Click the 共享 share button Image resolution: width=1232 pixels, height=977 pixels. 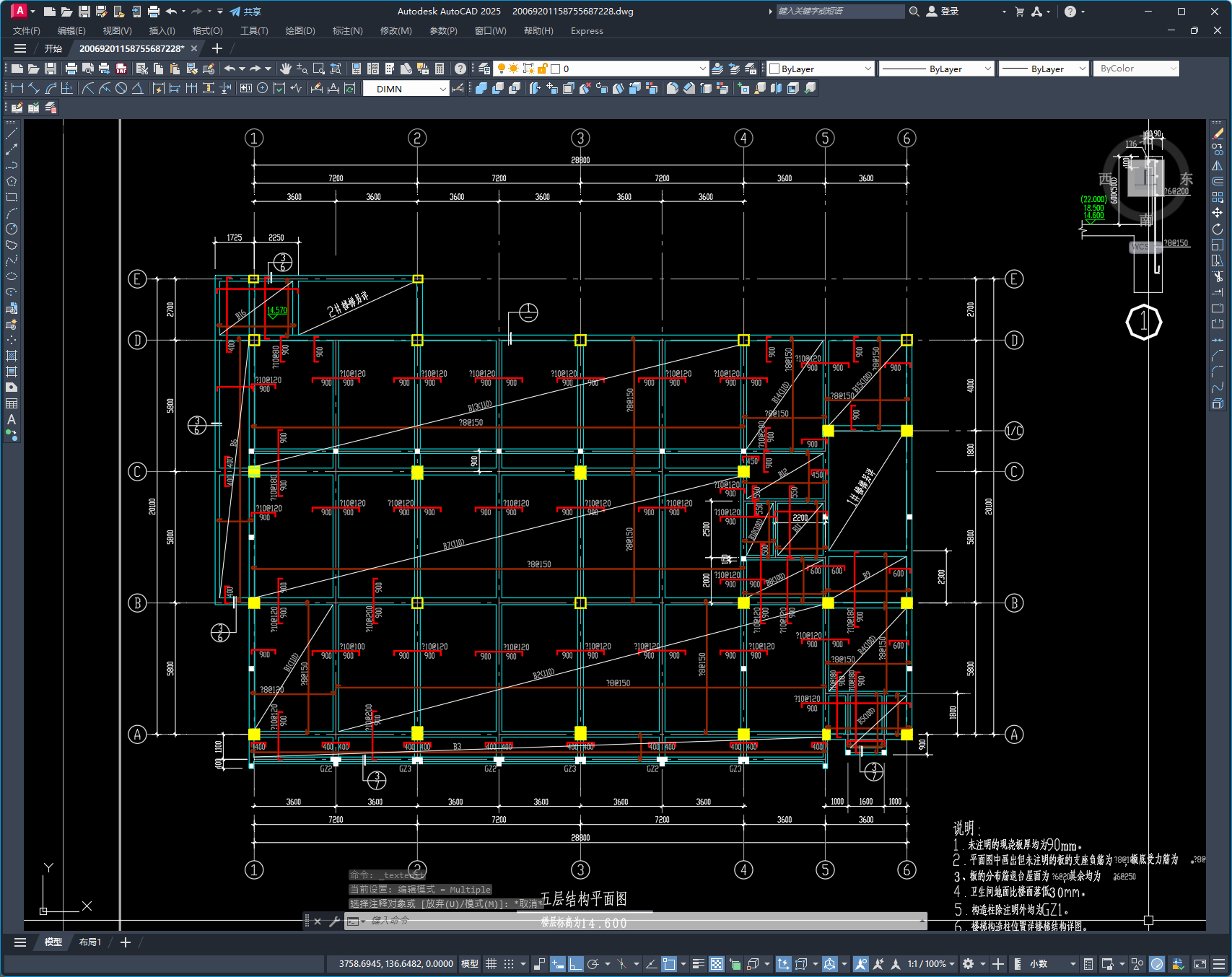[x=245, y=12]
